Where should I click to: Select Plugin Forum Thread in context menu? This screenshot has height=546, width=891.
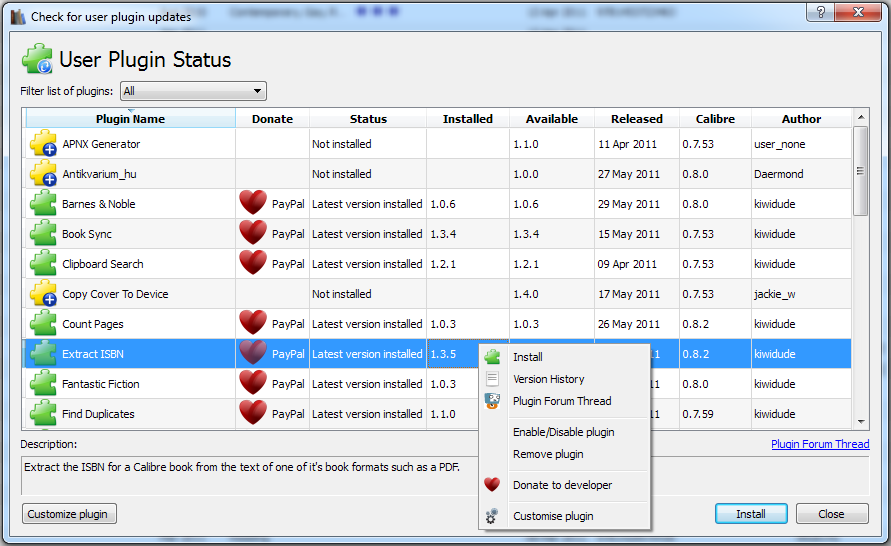(x=562, y=401)
